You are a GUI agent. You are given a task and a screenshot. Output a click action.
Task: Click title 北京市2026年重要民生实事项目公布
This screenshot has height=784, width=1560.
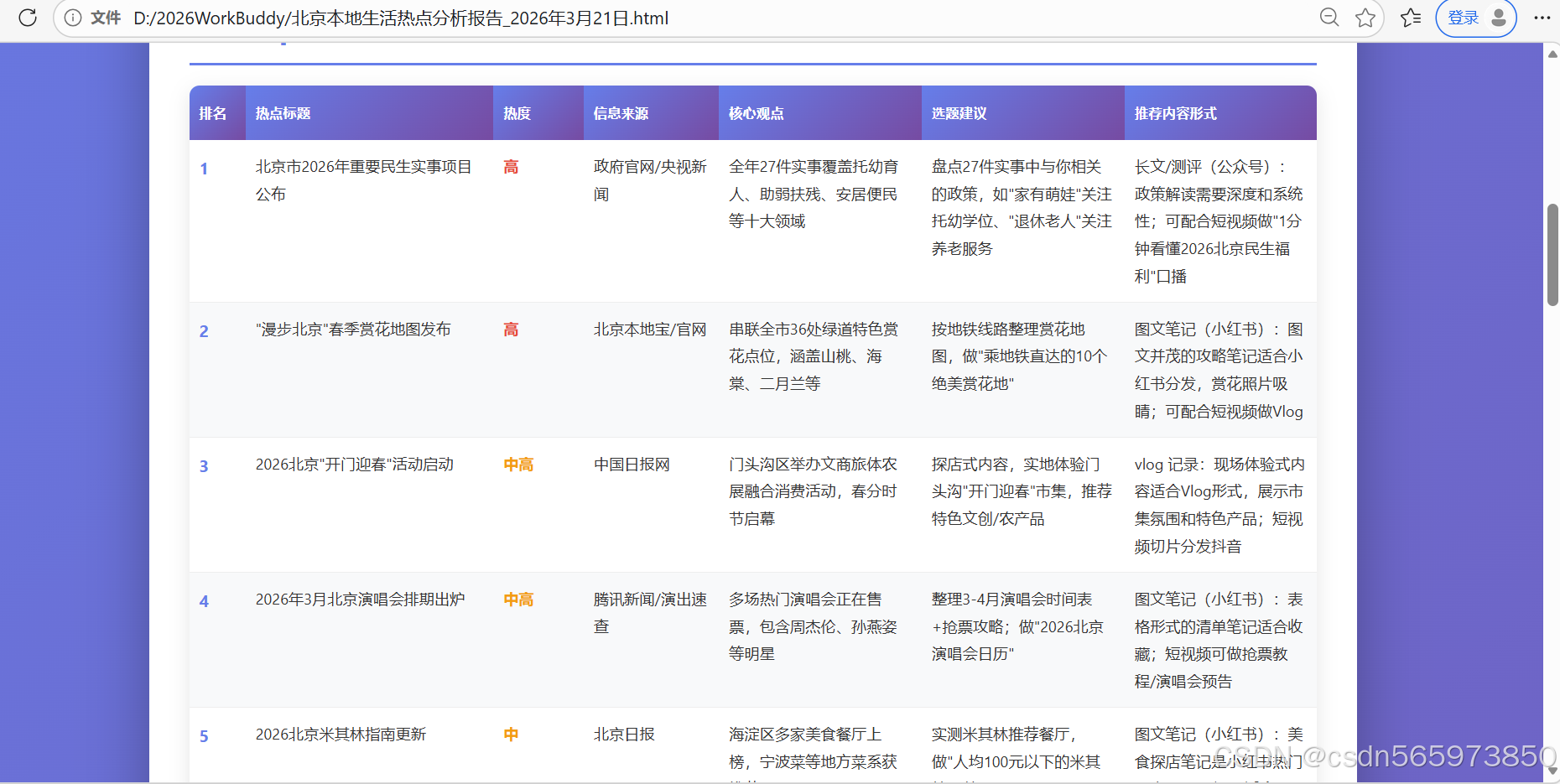(364, 180)
